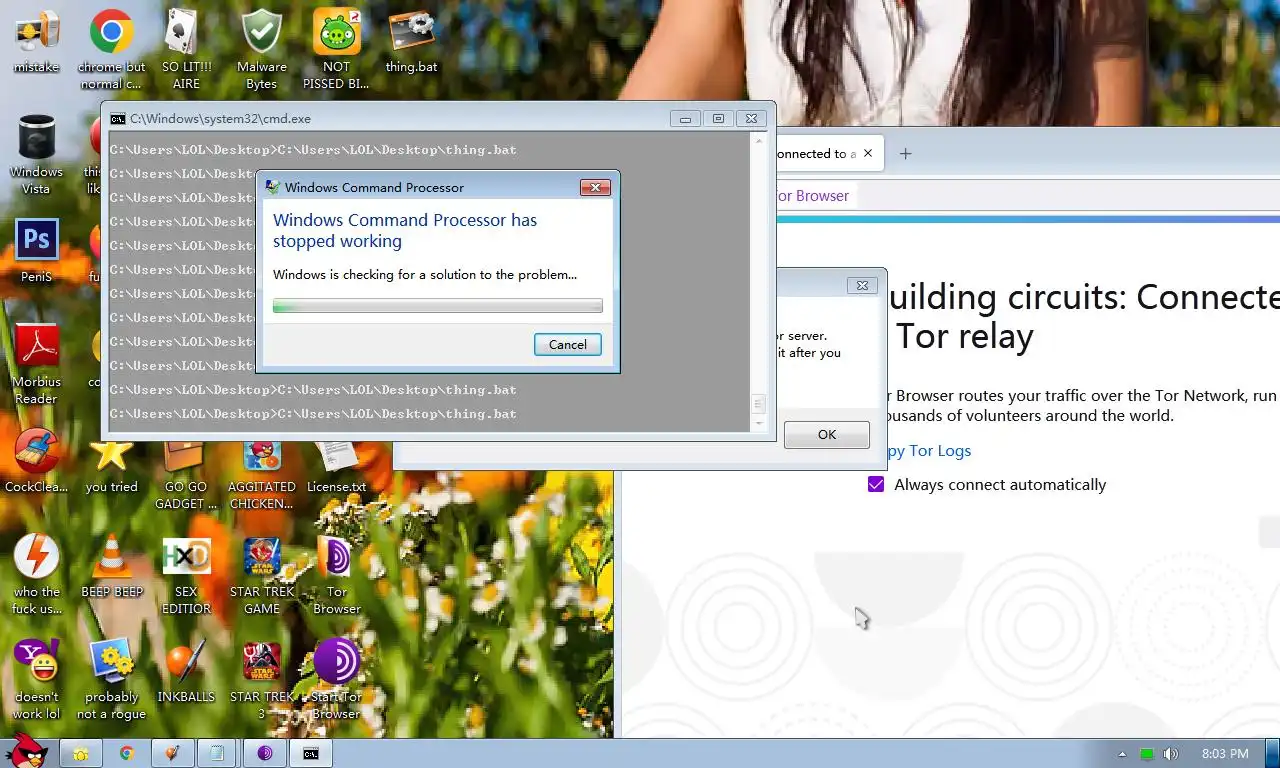Click the cmd.exe vertical scrollbar
Image resolution: width=1280 pixels, height=768 pixels.
tap(758, 282)
